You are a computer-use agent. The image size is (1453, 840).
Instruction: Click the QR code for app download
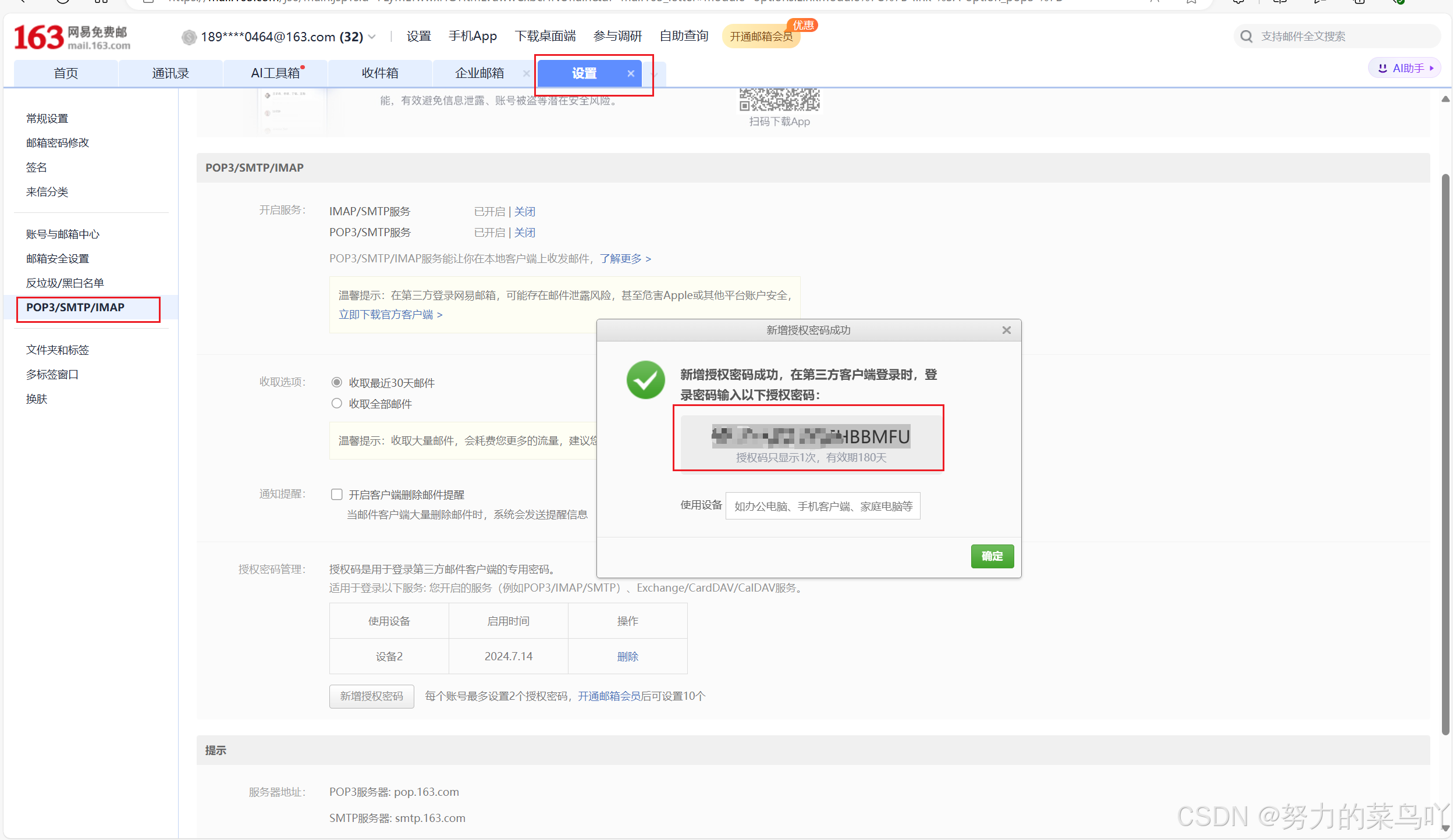pyautogui.click(x=779, y=99)
